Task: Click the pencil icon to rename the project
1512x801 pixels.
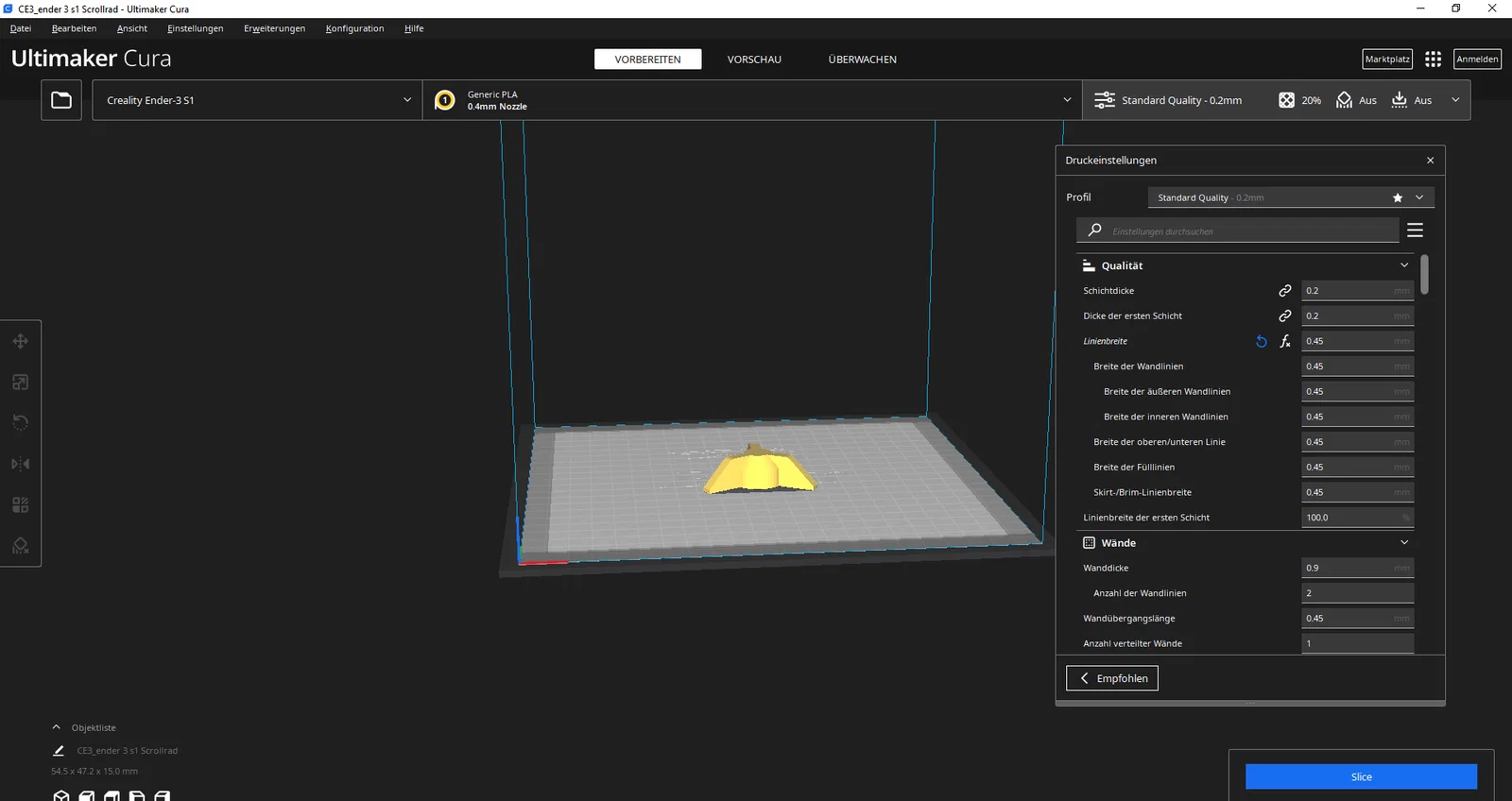Action: pos(59,751)
